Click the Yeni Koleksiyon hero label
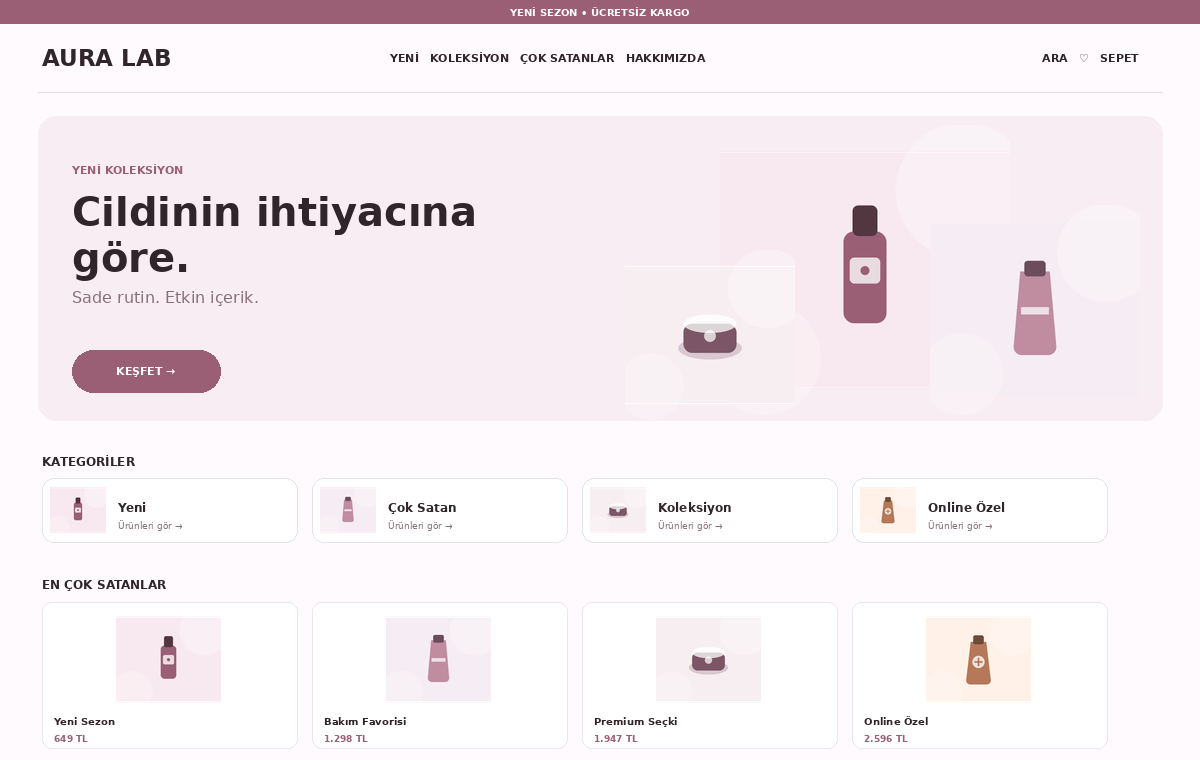This screenshot has width=1200, height=760. [x=127, y=170]
